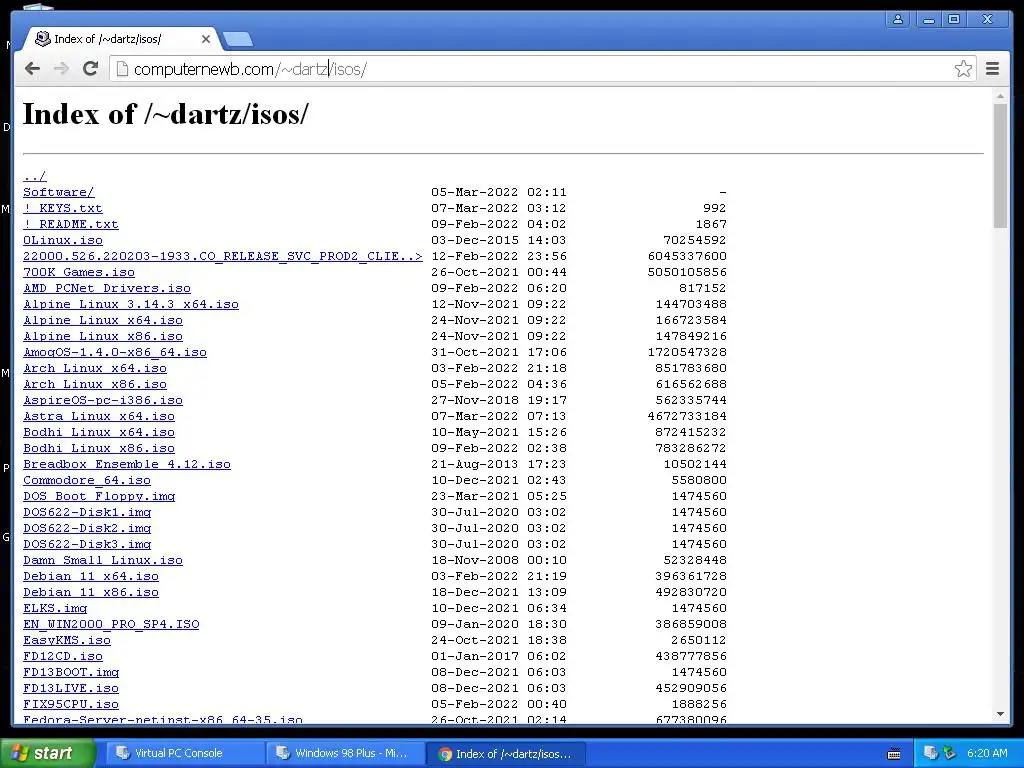Switch to Windows 98 Plus taskbar window

tap(345, 753)
